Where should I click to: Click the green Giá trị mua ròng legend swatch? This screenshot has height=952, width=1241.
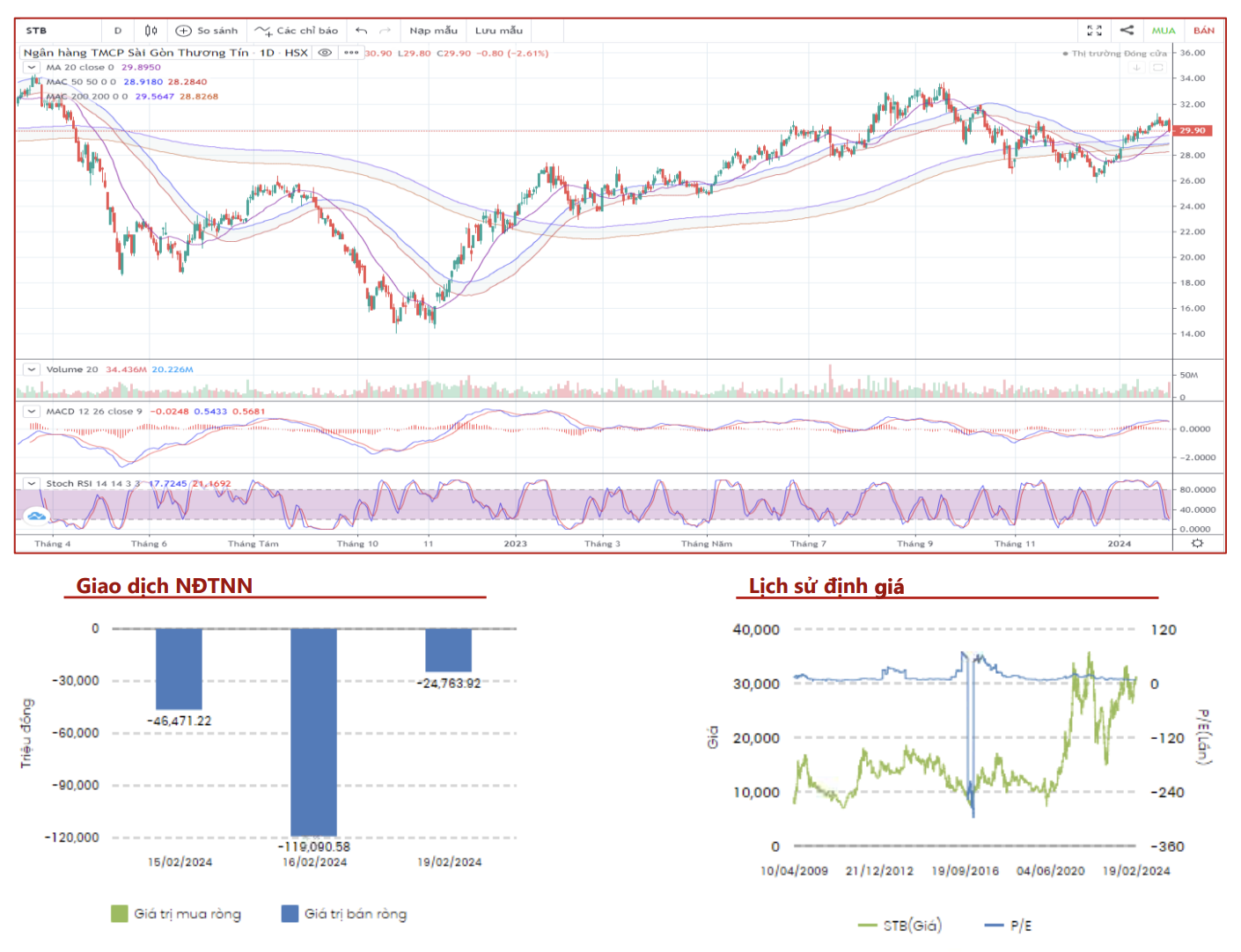pos(120,913)
